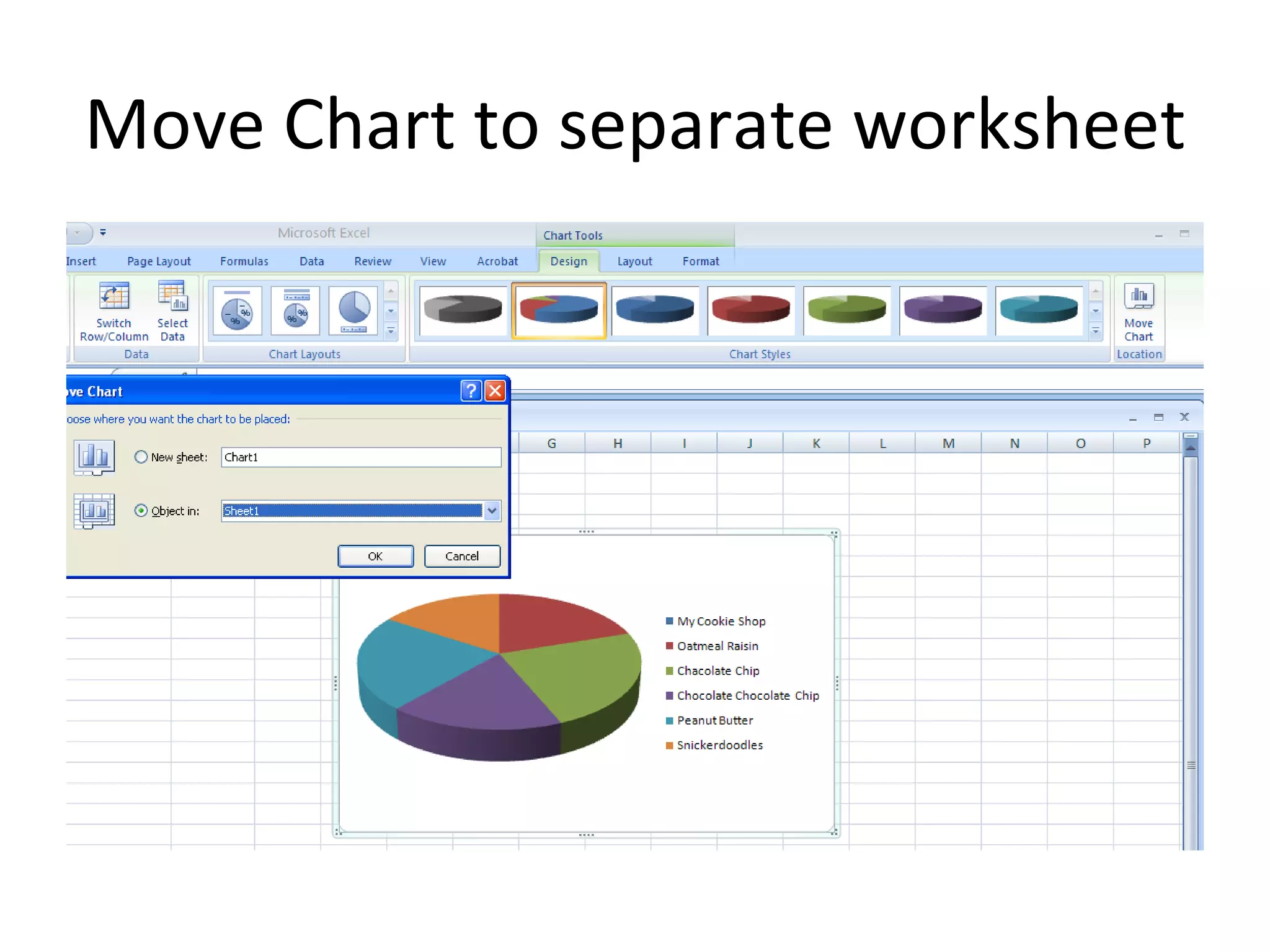Viewport: 1270px width, 952px height.
Task: Click the New sheet name field containing Chart1
Action: pos(361,457)
